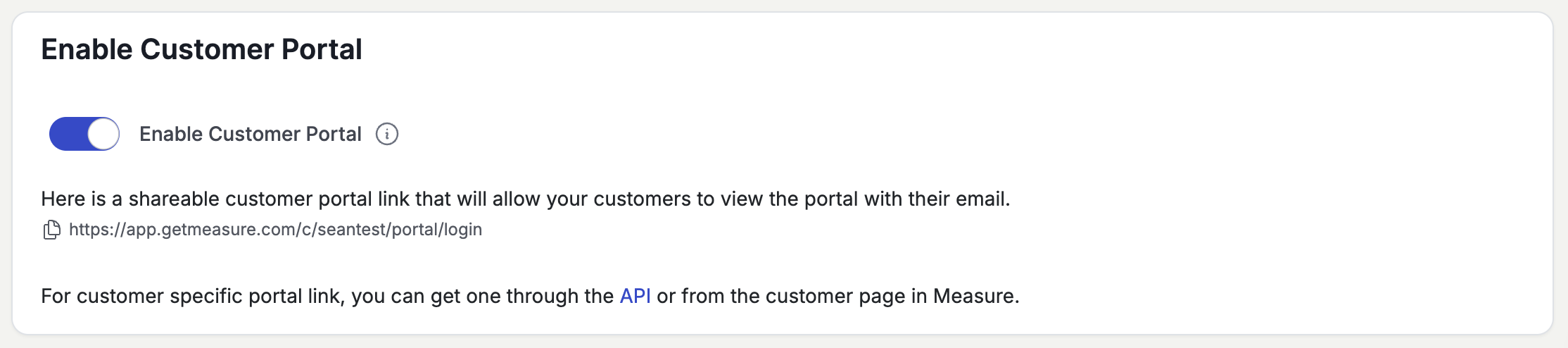Click the app.getmeasure.com portal login URL

[x=275, y=230]
